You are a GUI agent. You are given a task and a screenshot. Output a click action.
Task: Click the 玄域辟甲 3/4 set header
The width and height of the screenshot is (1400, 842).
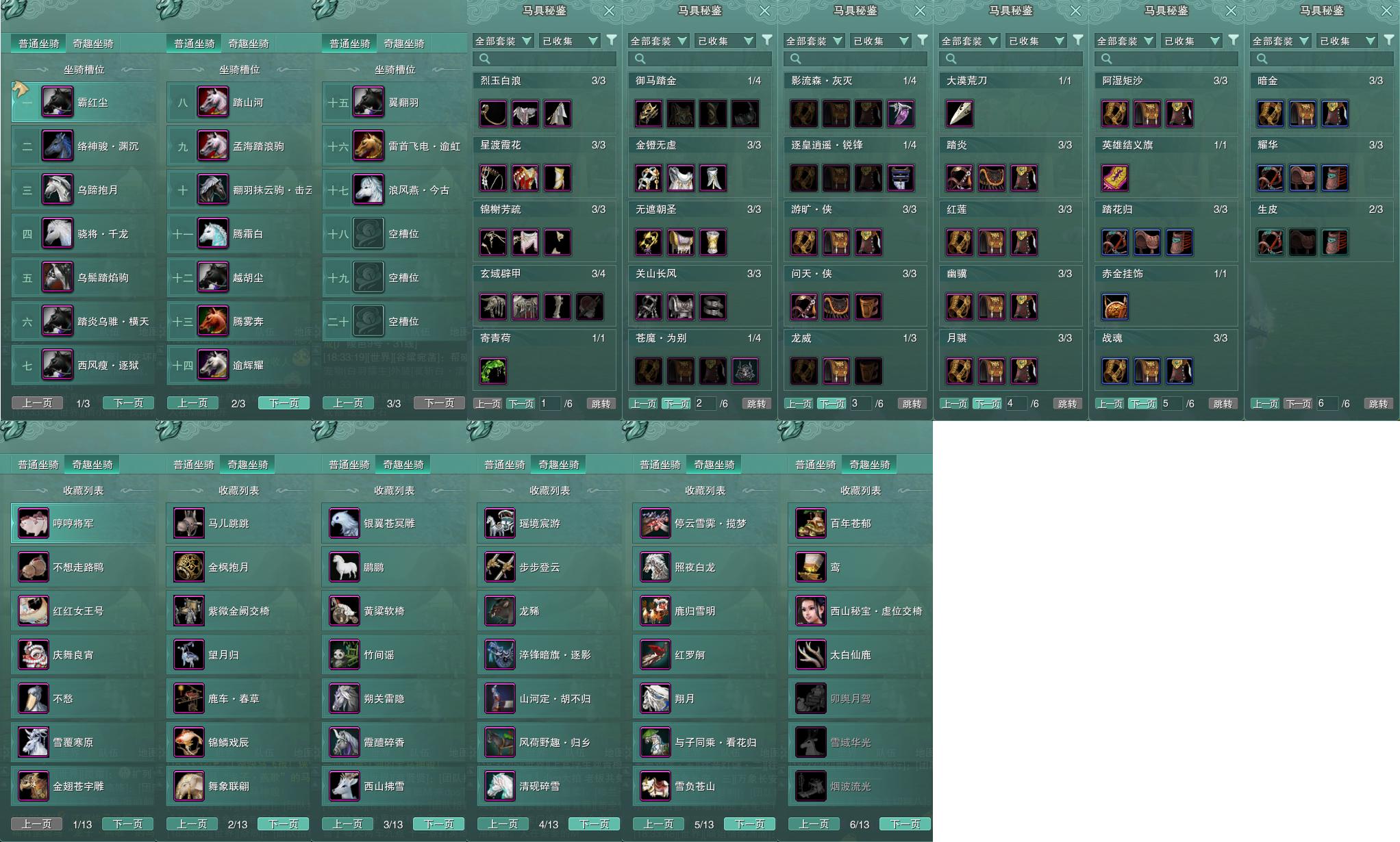[545, 274]
